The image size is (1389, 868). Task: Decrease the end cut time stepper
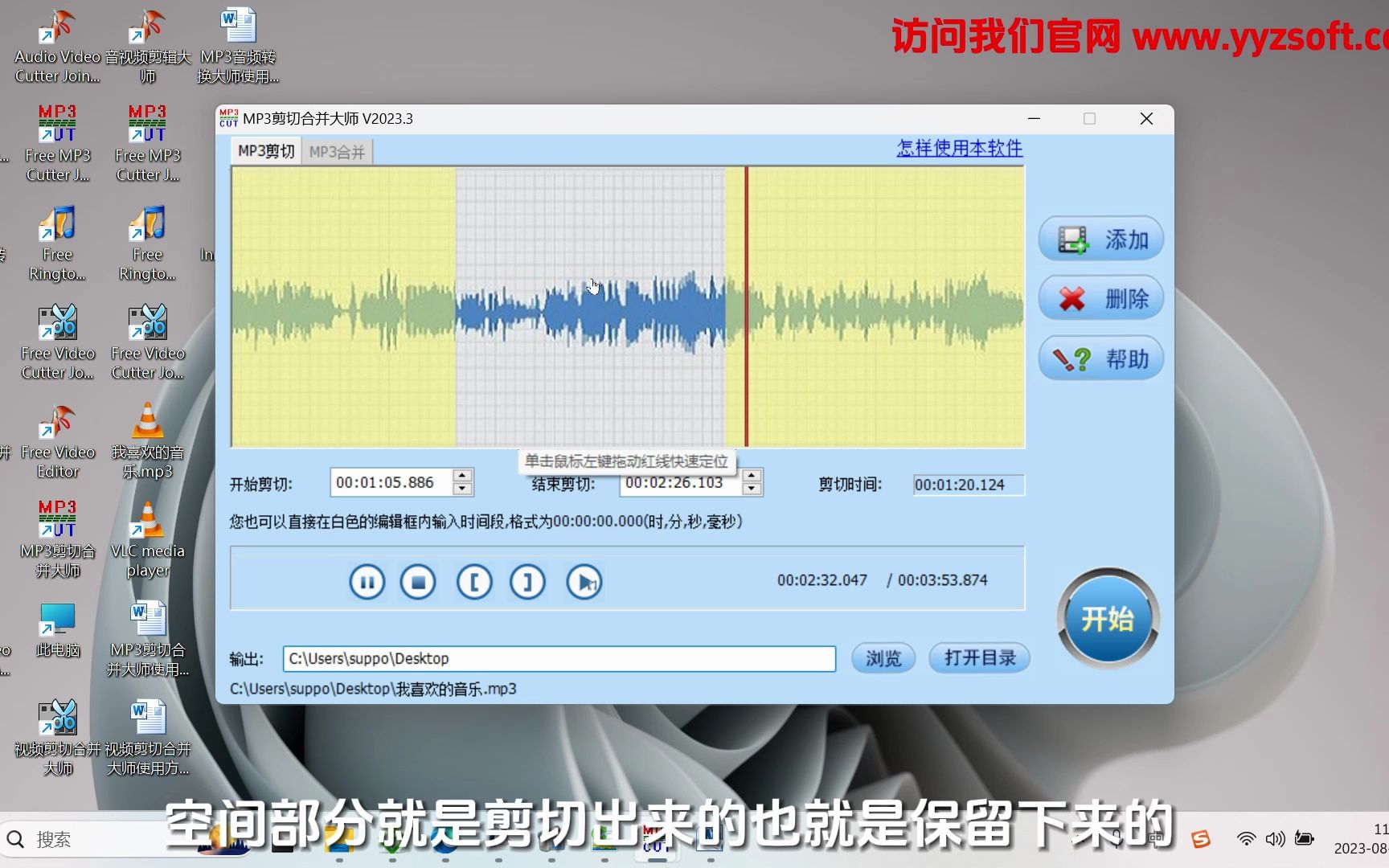click(752, 489)
